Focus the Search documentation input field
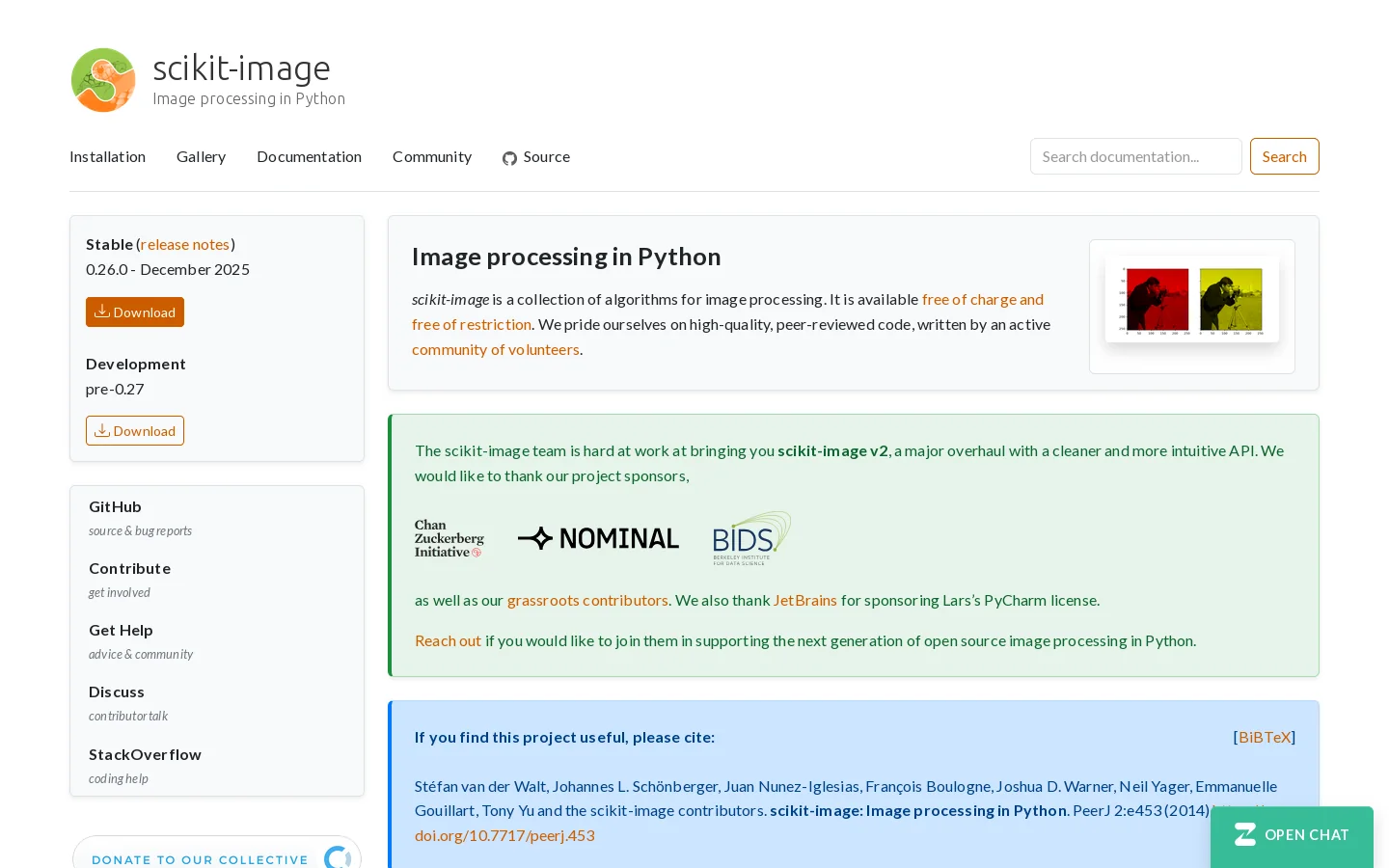1389x868 pixels. click(x=1135, y=156)
